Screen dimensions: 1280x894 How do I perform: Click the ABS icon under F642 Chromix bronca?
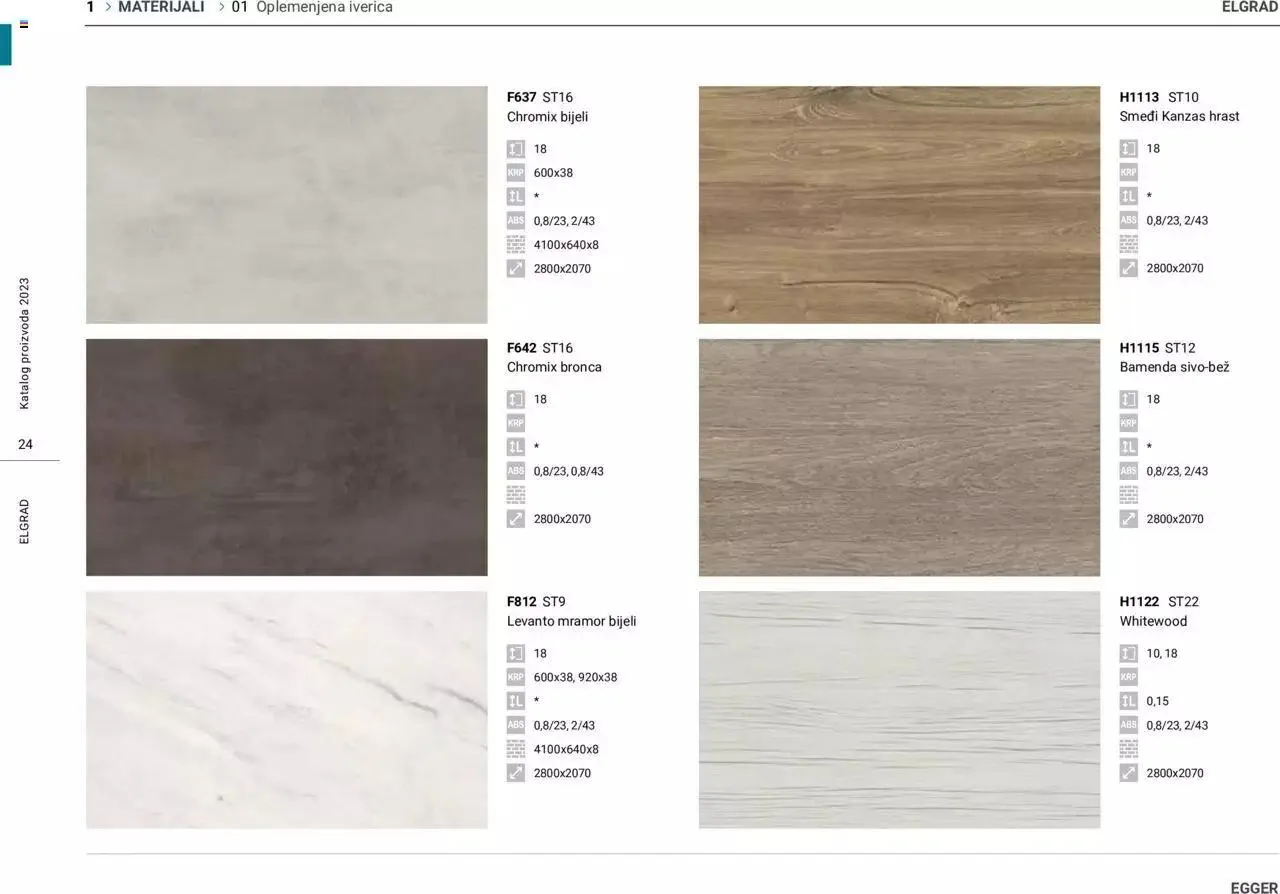pos(515,471)
